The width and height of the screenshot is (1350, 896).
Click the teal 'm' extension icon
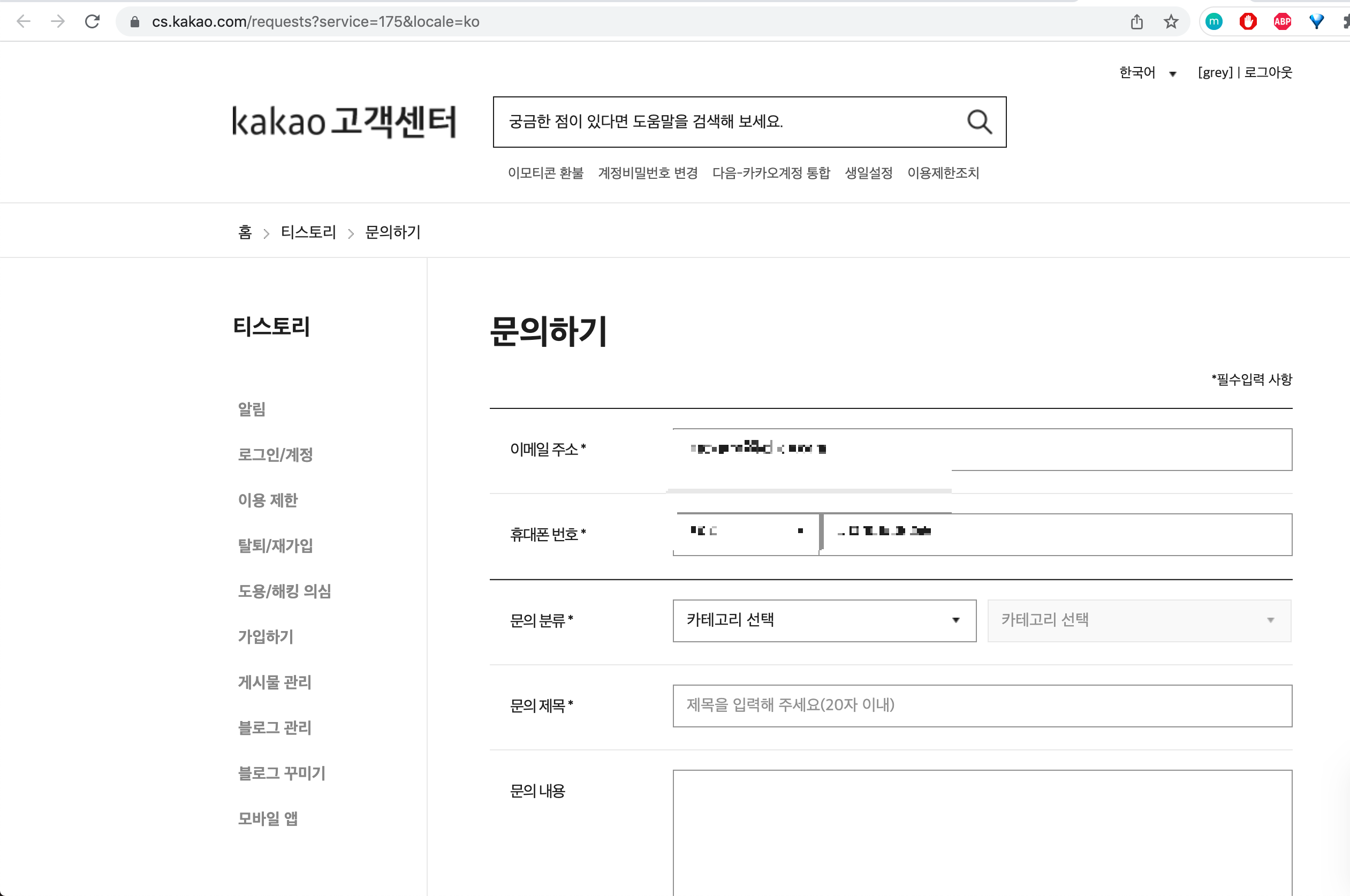(x=1214, y=22)
